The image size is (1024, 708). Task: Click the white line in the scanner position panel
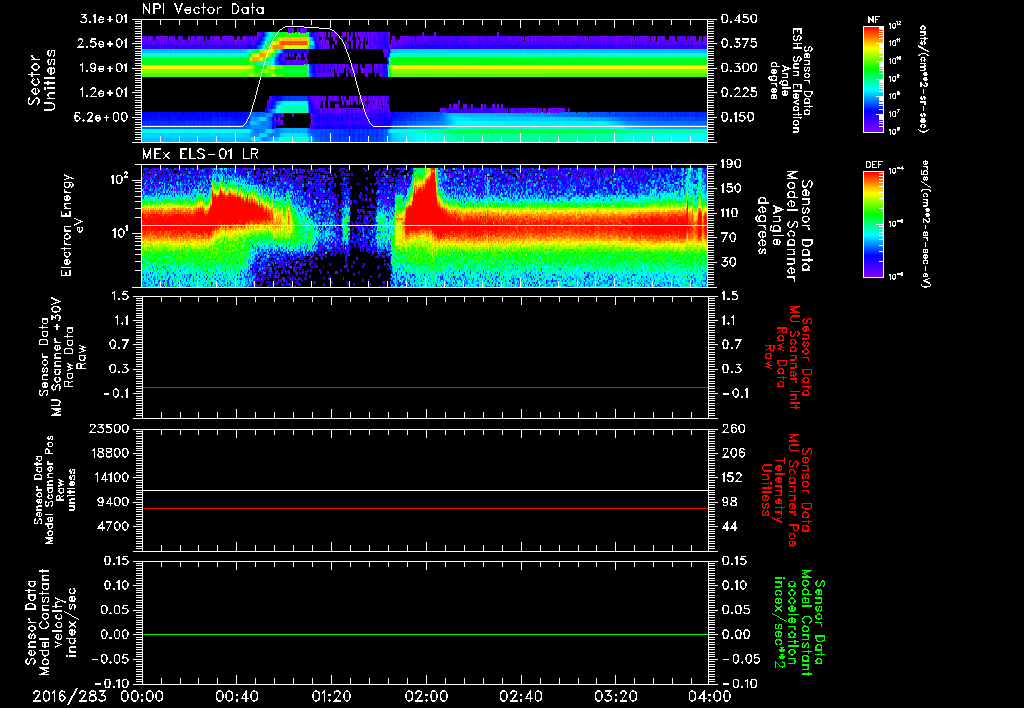point(425,491)
